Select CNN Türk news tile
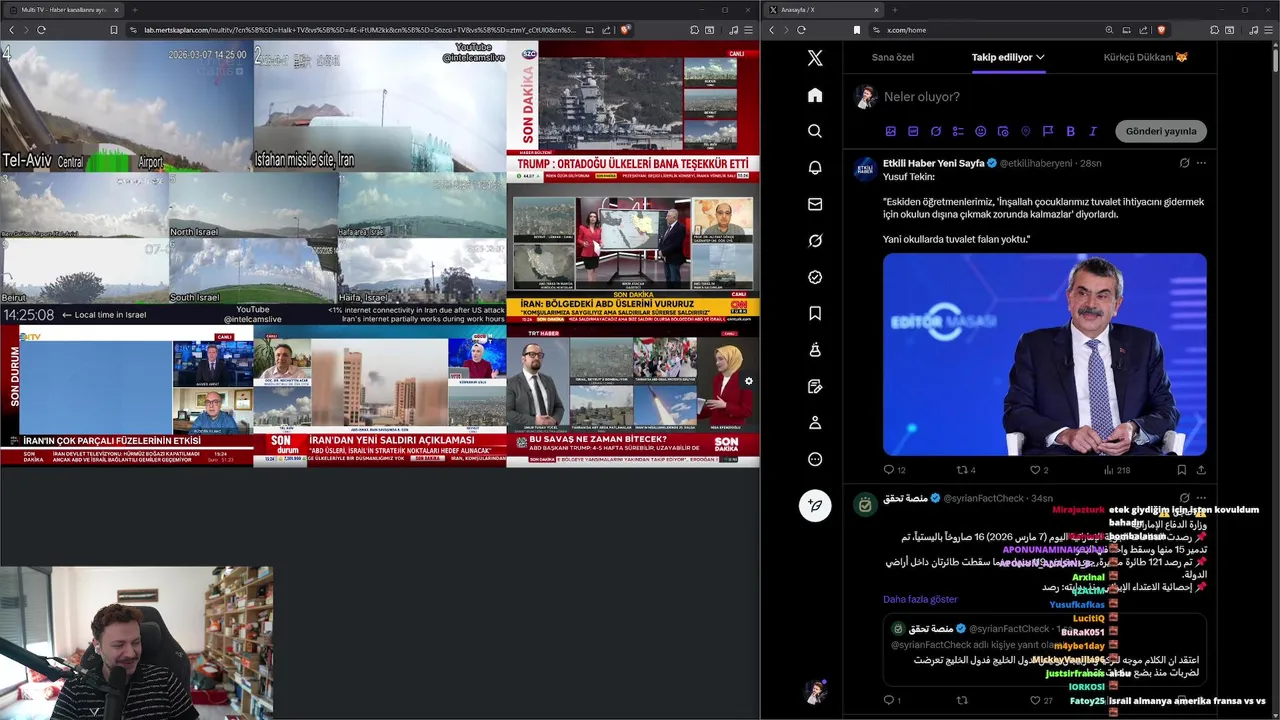 tap(633, 253)
